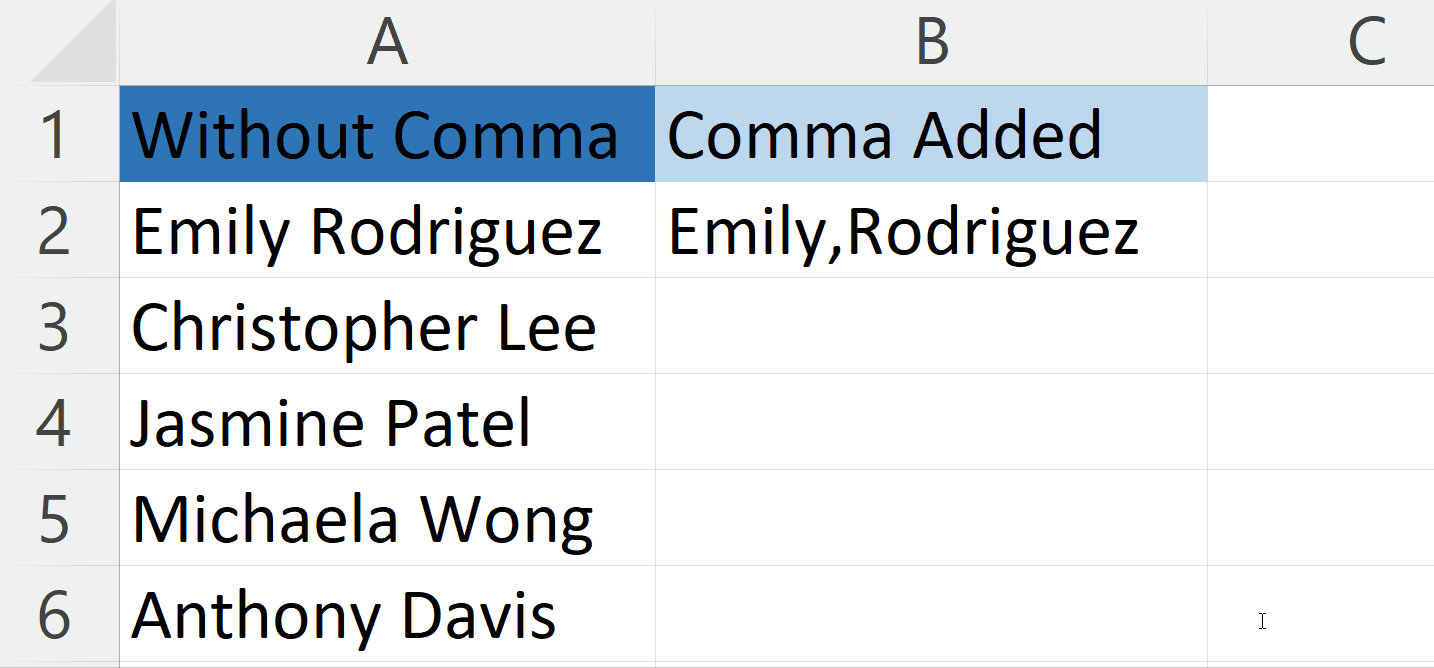Select row 4 header
The height and width of the screenshot is (668, 1434).
click(59, 422)
